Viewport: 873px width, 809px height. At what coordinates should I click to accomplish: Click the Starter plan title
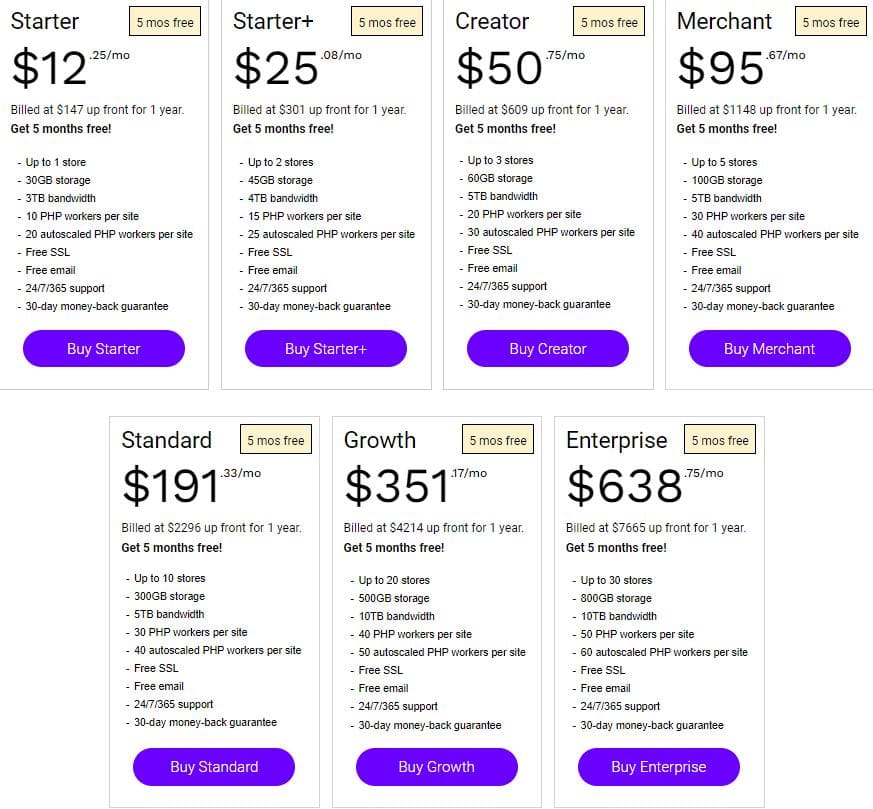point(44,21)
